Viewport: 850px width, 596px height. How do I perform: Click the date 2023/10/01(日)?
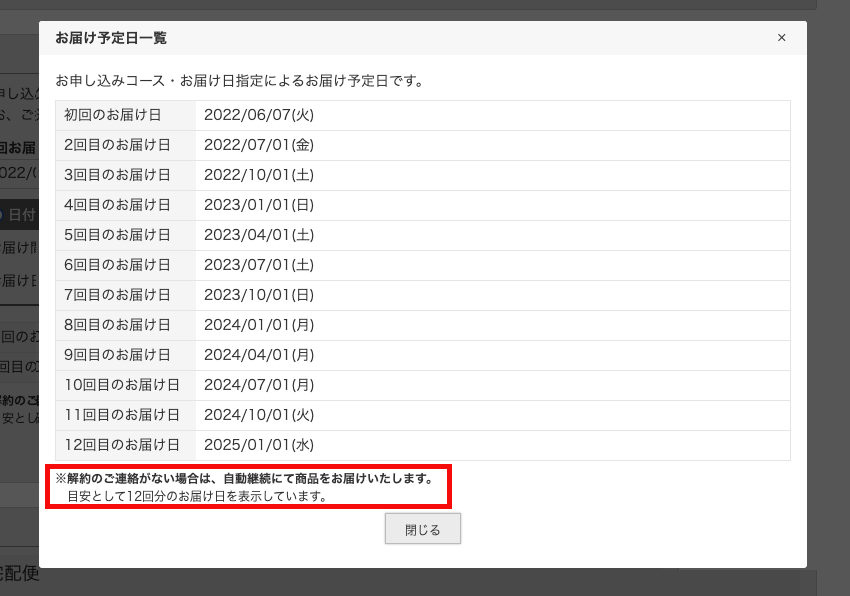coord(259,295)
